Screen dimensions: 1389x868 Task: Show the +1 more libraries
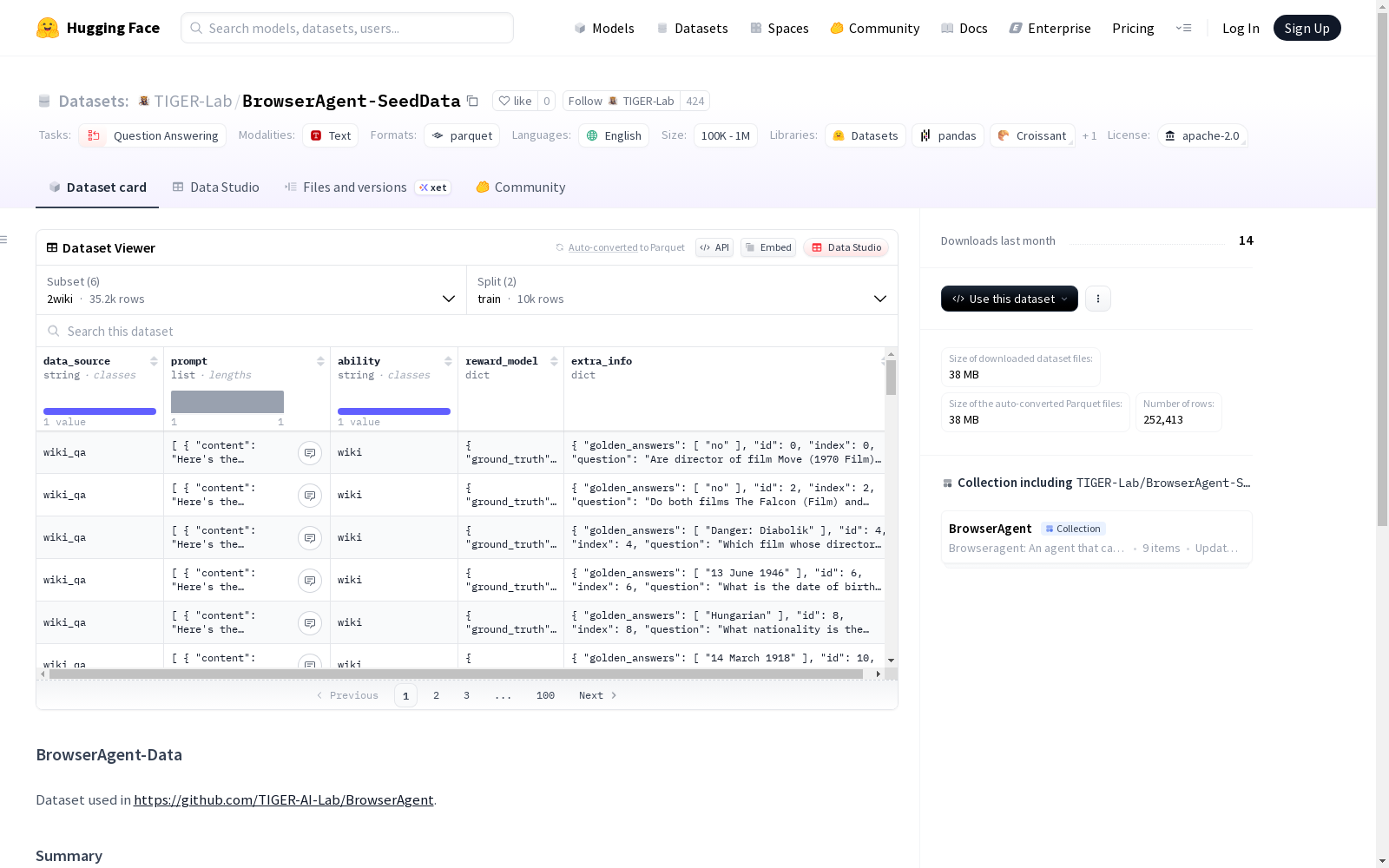coord(1089,135)
